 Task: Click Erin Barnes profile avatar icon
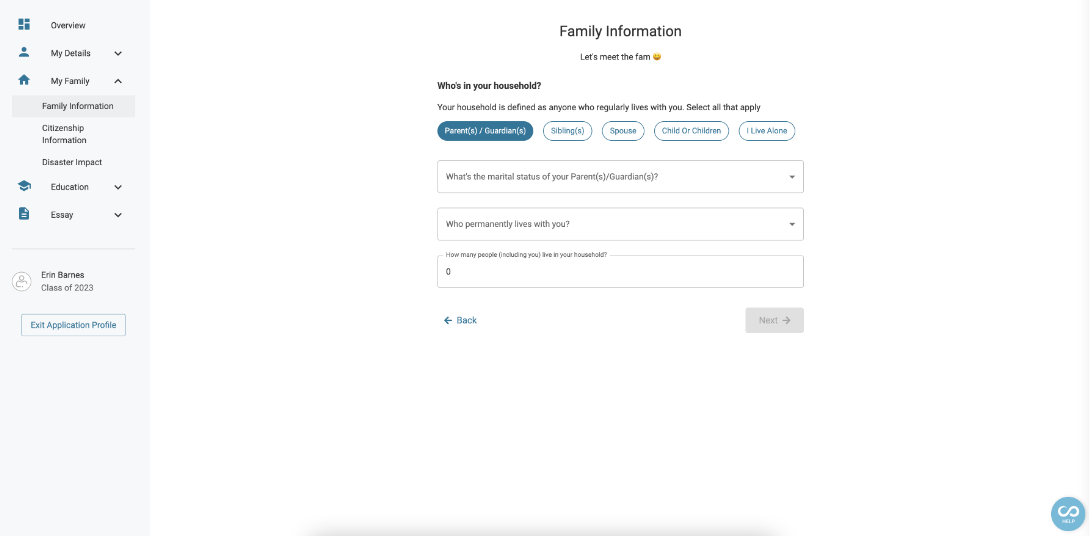pyautogui.click(x=22, y=282)
